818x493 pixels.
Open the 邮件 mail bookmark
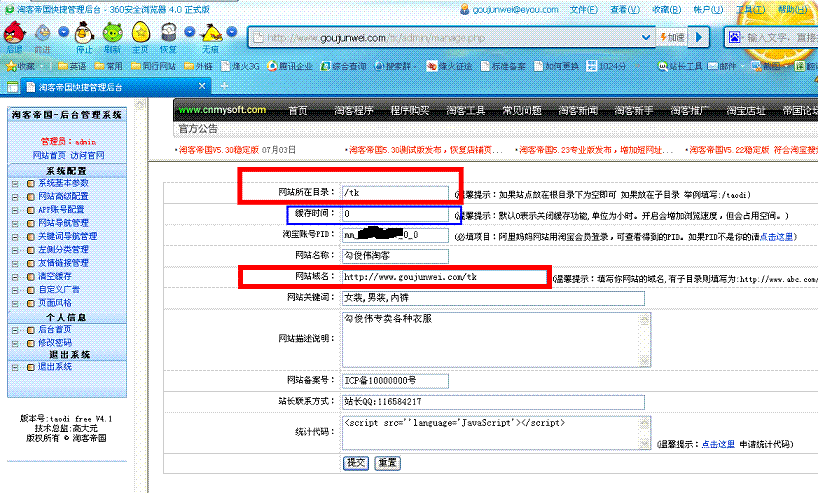(x=721, y=66)
